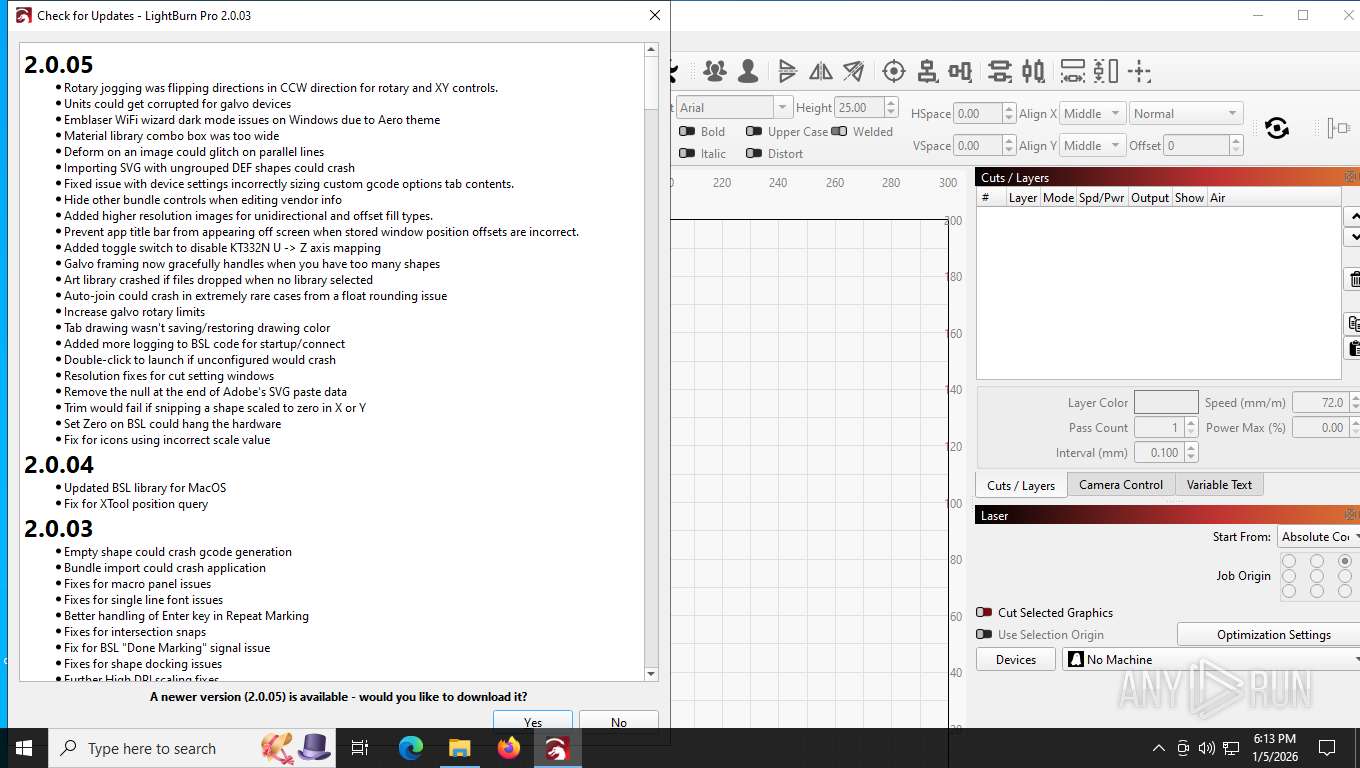Click the Align Centers target icon
The height and width of the screenshot is (768, 1360).
click(894, 71)
